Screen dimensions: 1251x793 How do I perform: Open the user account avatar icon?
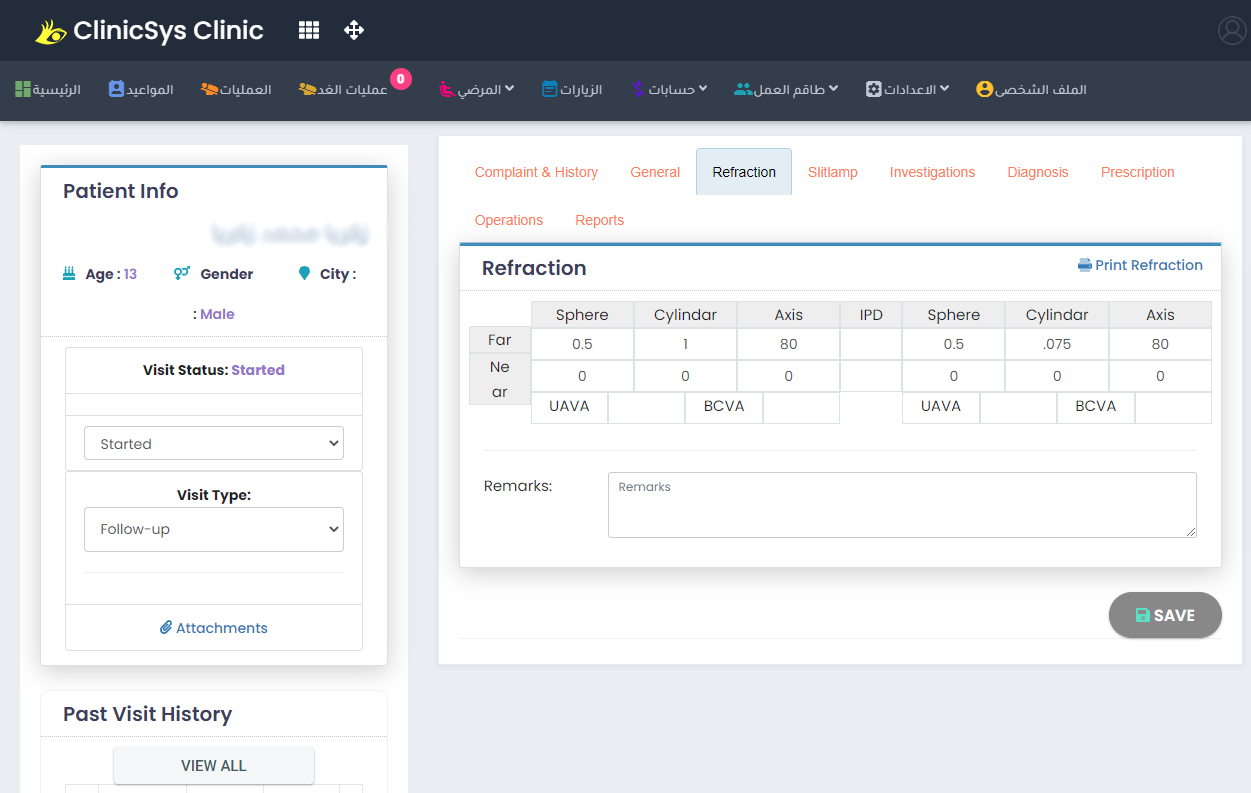point(1231,31)
